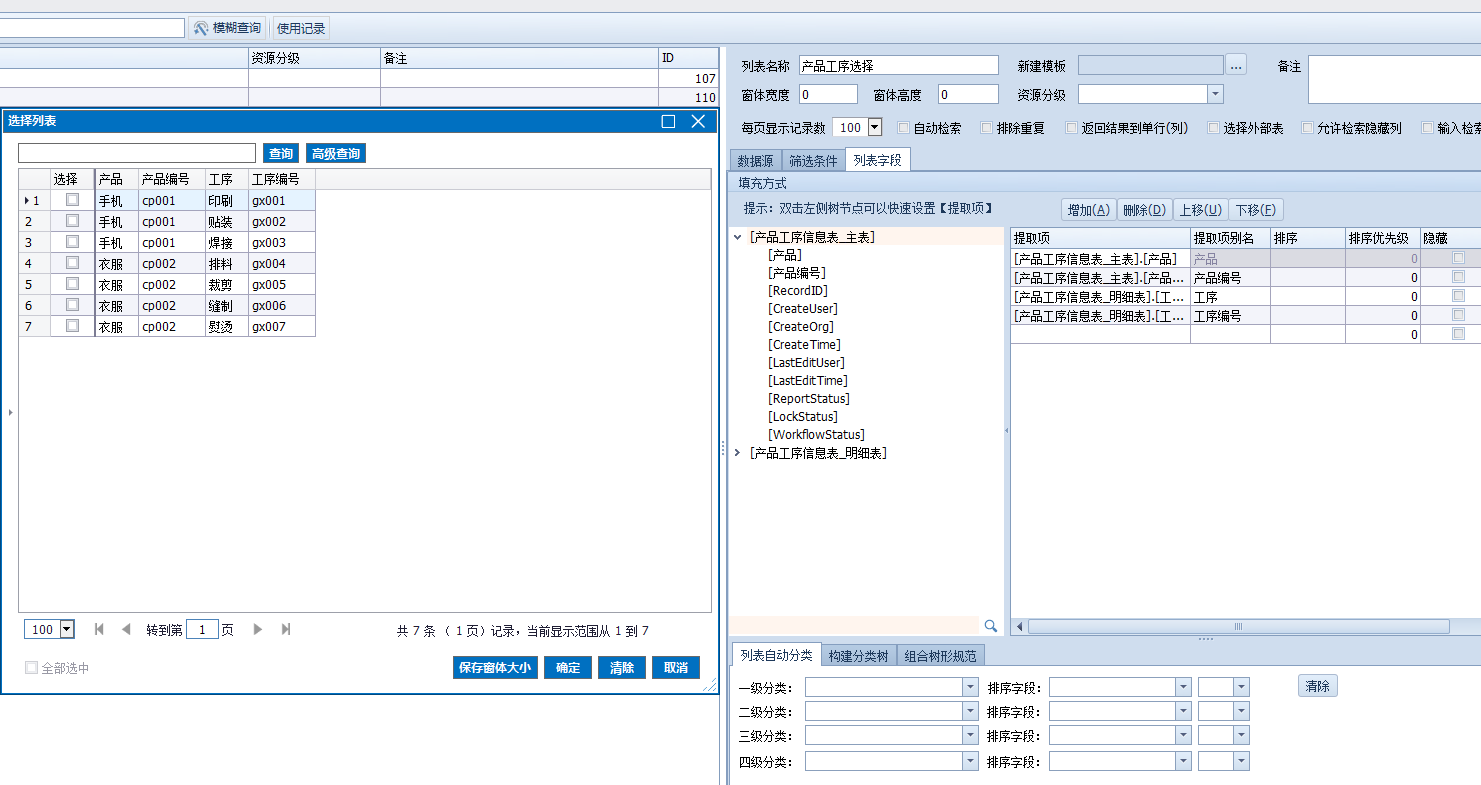Check the selection box for row 1

tap(72, 200)
